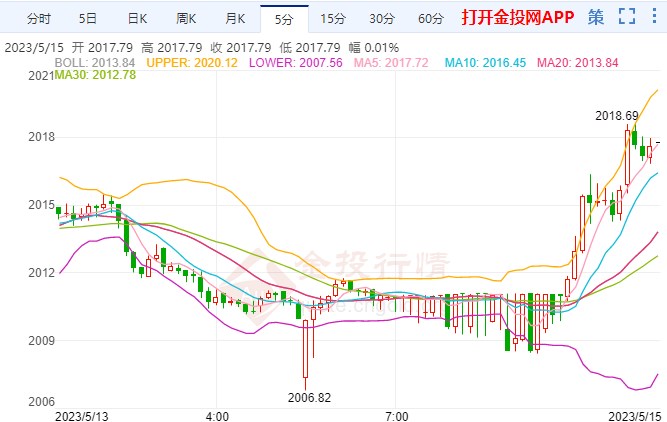Image resolution: width=667 pixels, height=422 pixels.
Task: Click the MA30: 2012.78 legend label
Action: click(x=95, y=75)
